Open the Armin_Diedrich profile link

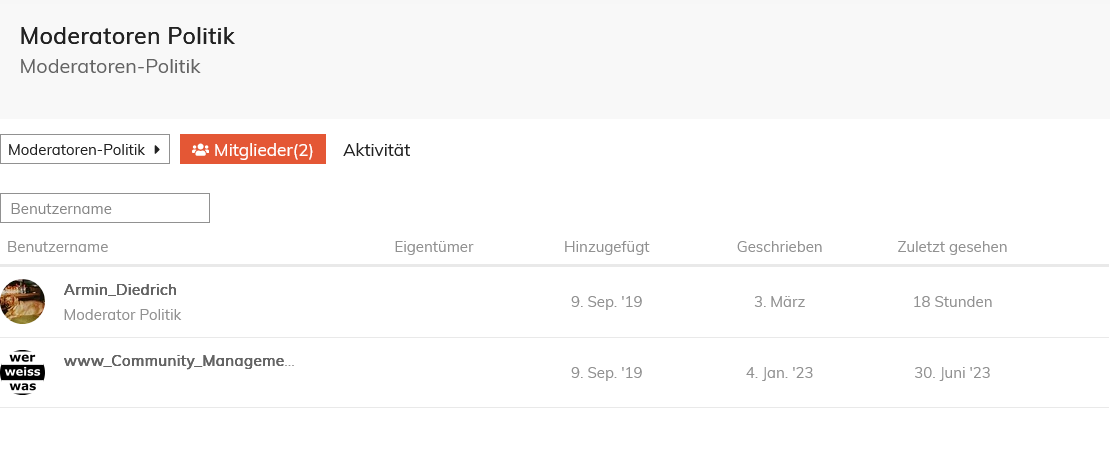120,289
